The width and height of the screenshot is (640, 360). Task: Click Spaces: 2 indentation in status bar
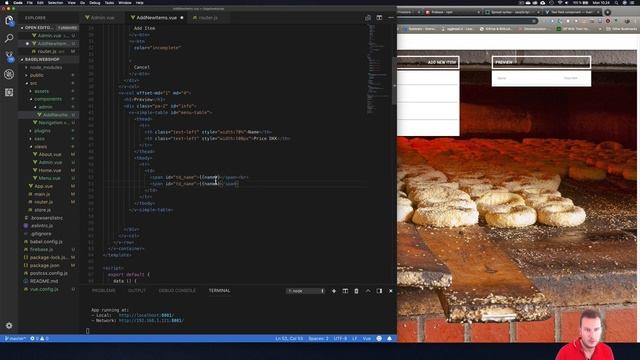318,338
